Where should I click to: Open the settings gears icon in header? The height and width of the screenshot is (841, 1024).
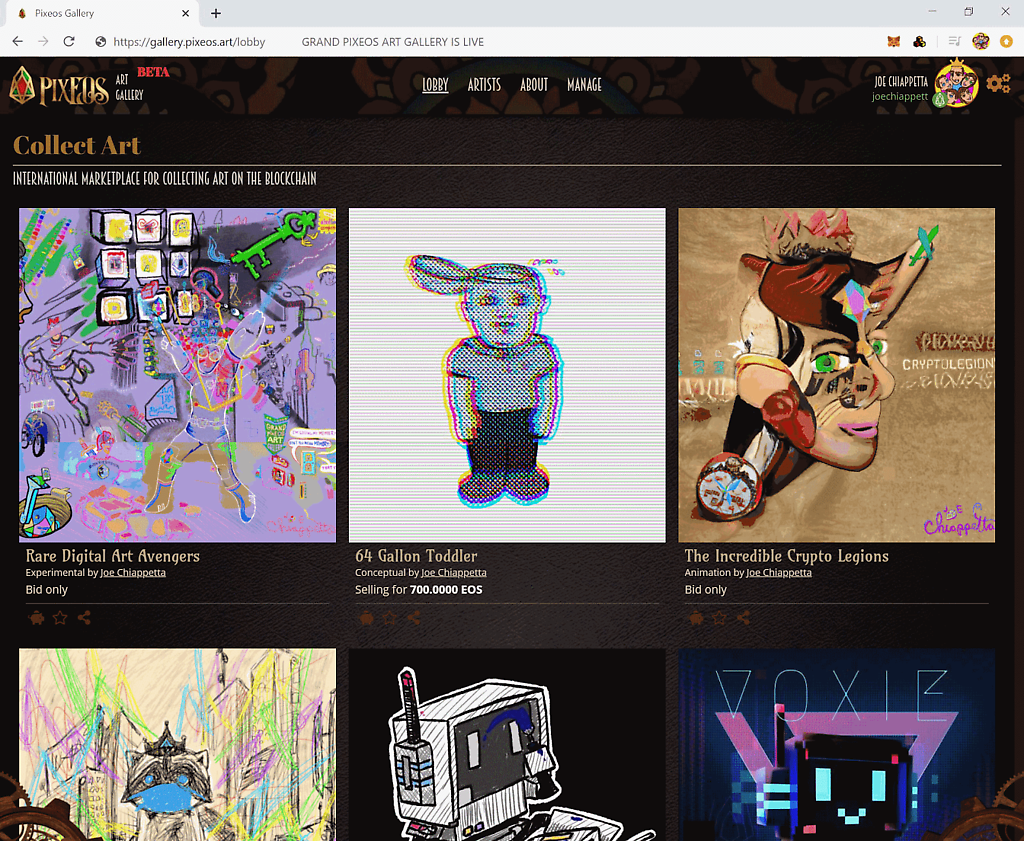(x=997, y=84)
